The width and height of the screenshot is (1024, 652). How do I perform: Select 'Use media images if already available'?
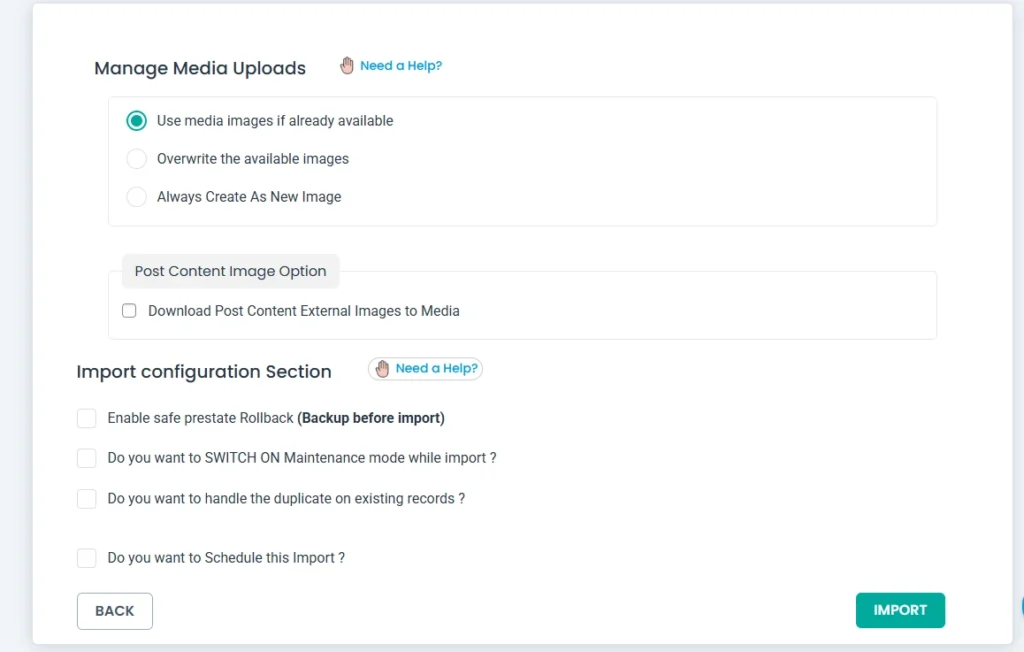(137, 121)
